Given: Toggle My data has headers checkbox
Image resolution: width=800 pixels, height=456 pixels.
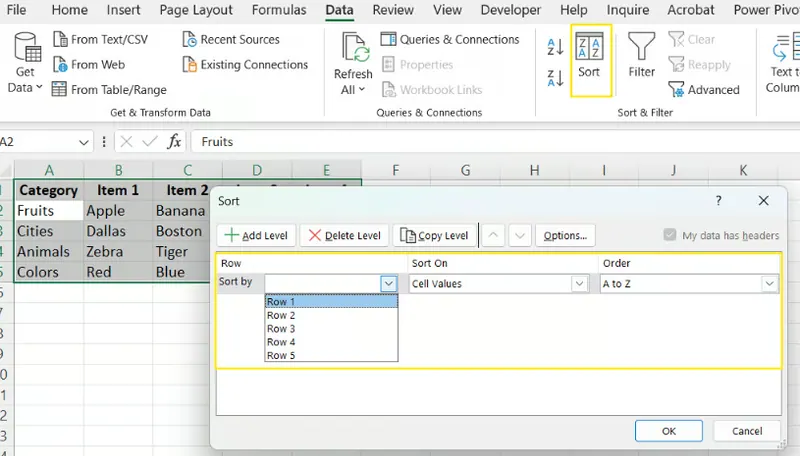Looking at the screenshot, I should [x=670, y=236].
